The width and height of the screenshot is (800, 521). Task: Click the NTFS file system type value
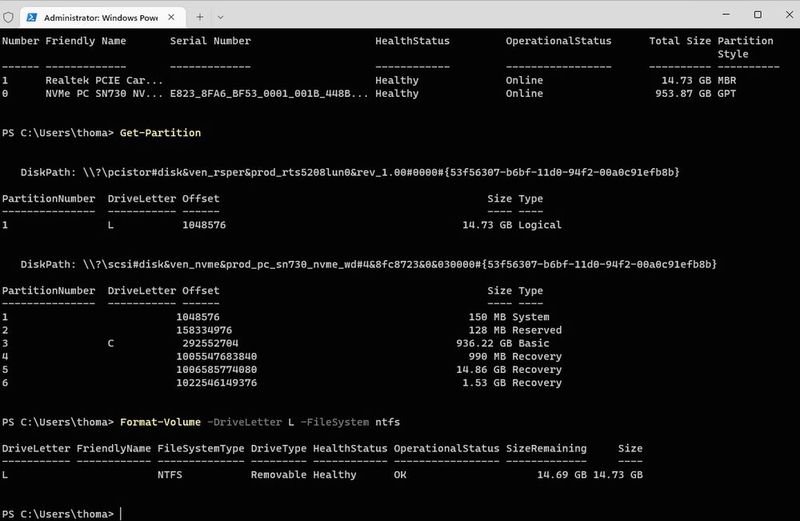[169, 475]
